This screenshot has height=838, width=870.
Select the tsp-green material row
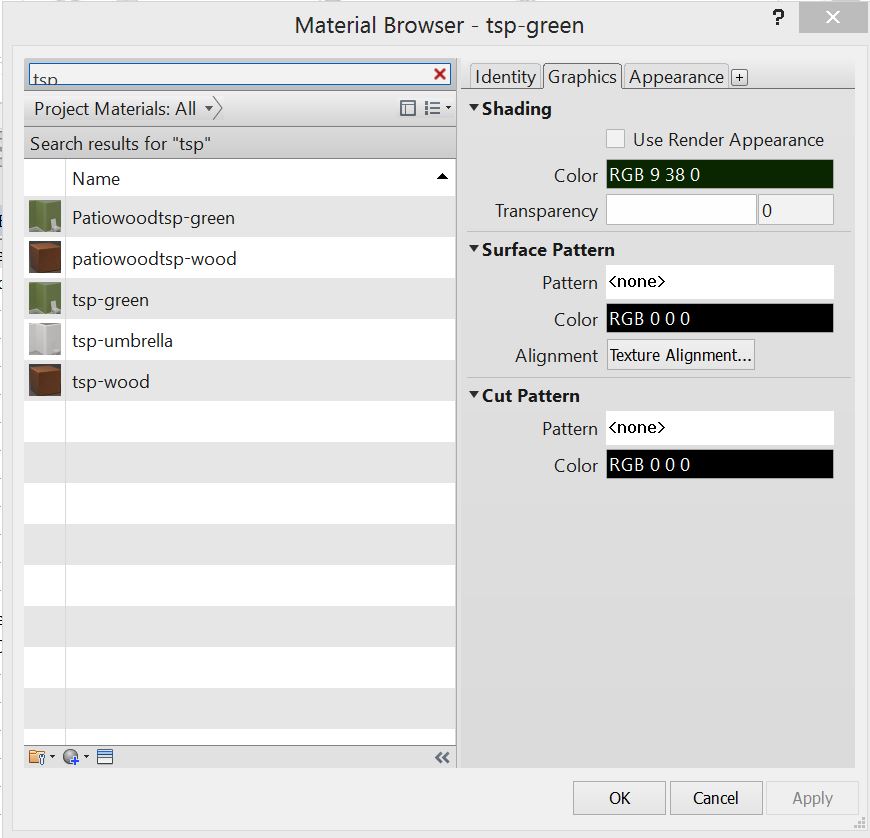pyautogui.click(x=240, y=299)
